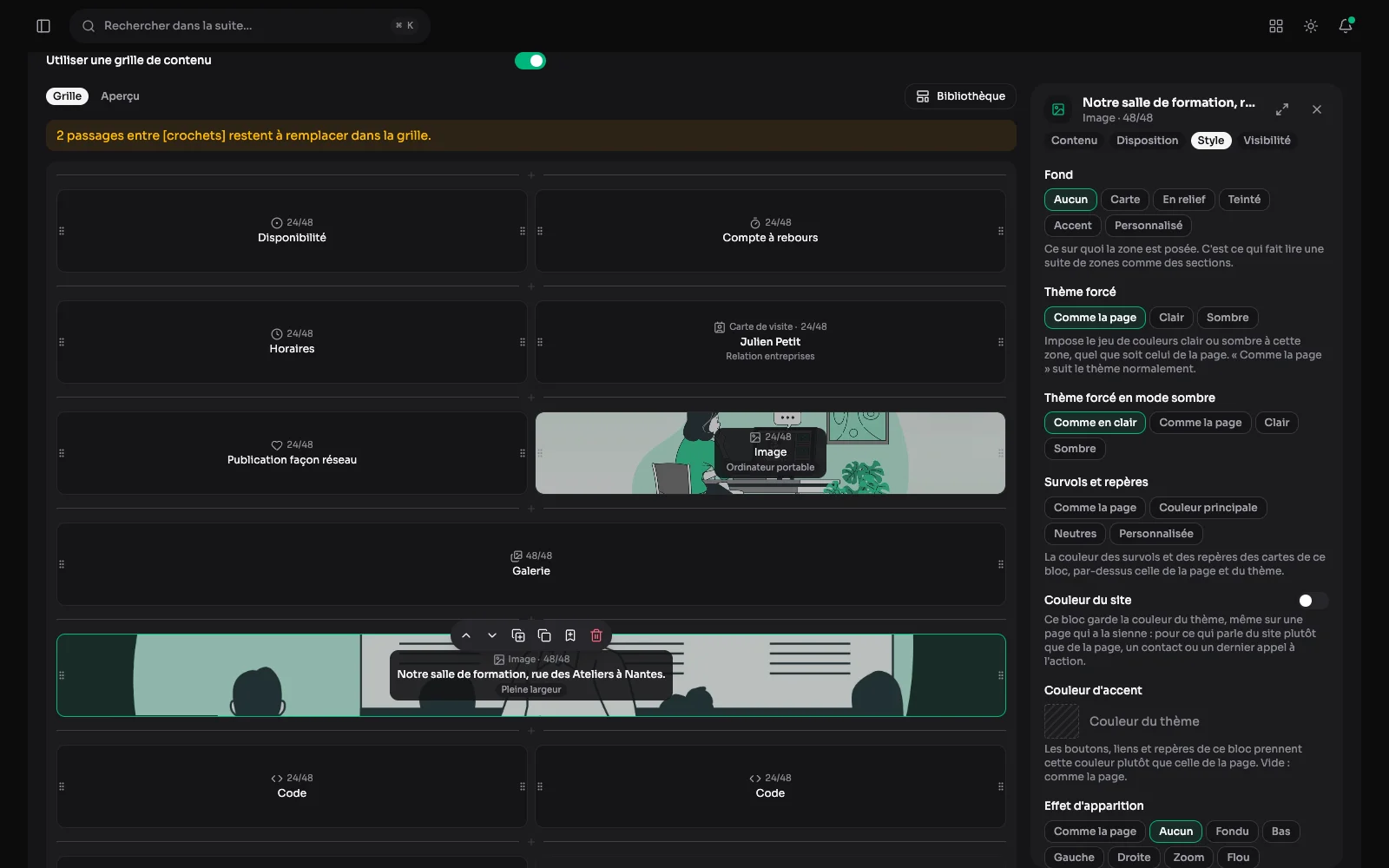Pick 'Fondu' appearance effect
This screenshot has width=1389, height=868.
(1232, 832)
